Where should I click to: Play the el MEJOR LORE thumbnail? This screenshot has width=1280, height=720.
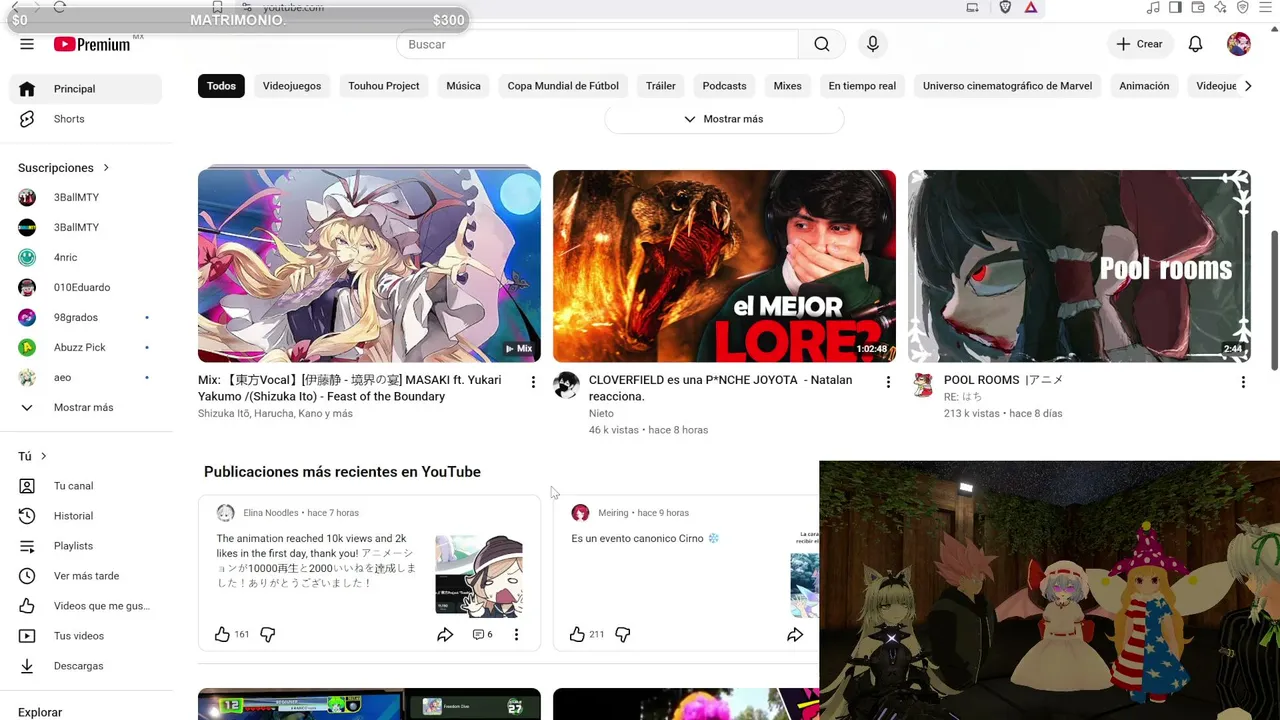[724, 266]
